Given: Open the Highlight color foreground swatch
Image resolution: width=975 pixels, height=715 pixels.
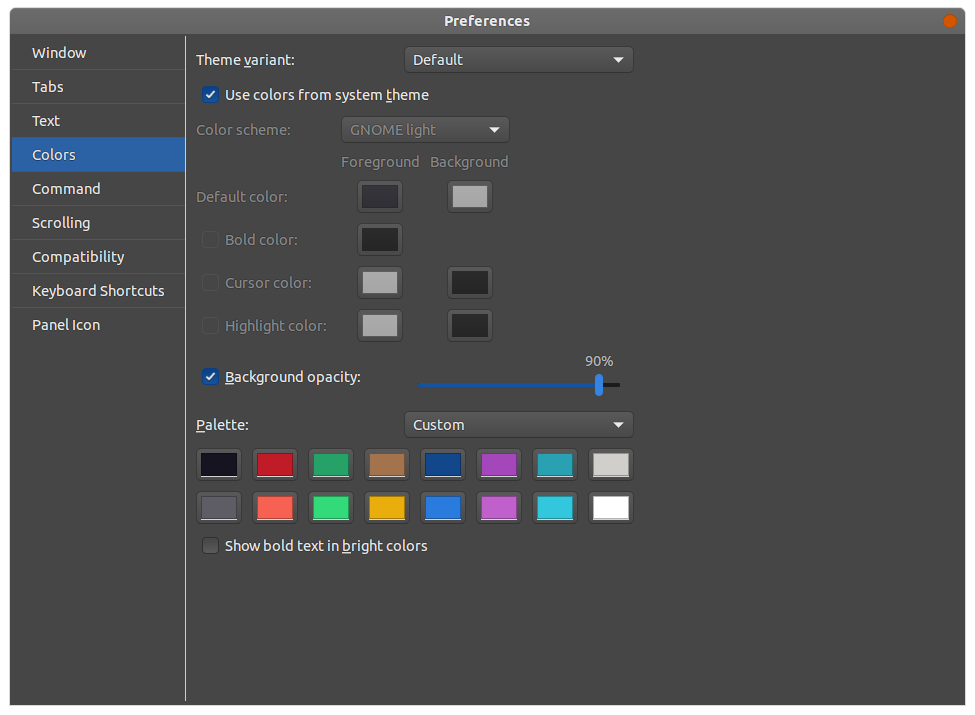Looking at the screenshot, I should click(x=380, y=326).
